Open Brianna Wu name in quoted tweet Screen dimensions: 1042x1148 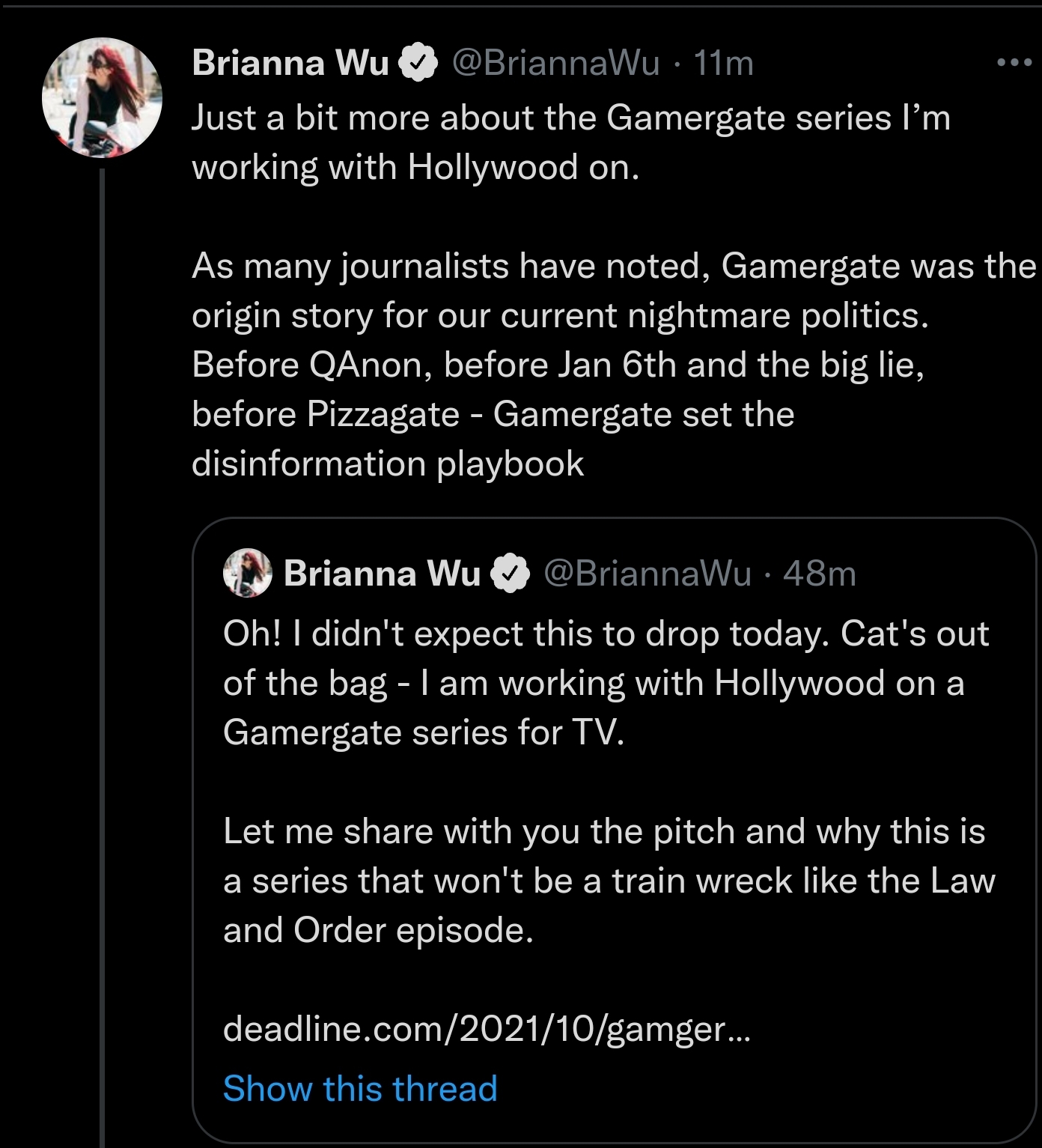click(x=382, y=574)
